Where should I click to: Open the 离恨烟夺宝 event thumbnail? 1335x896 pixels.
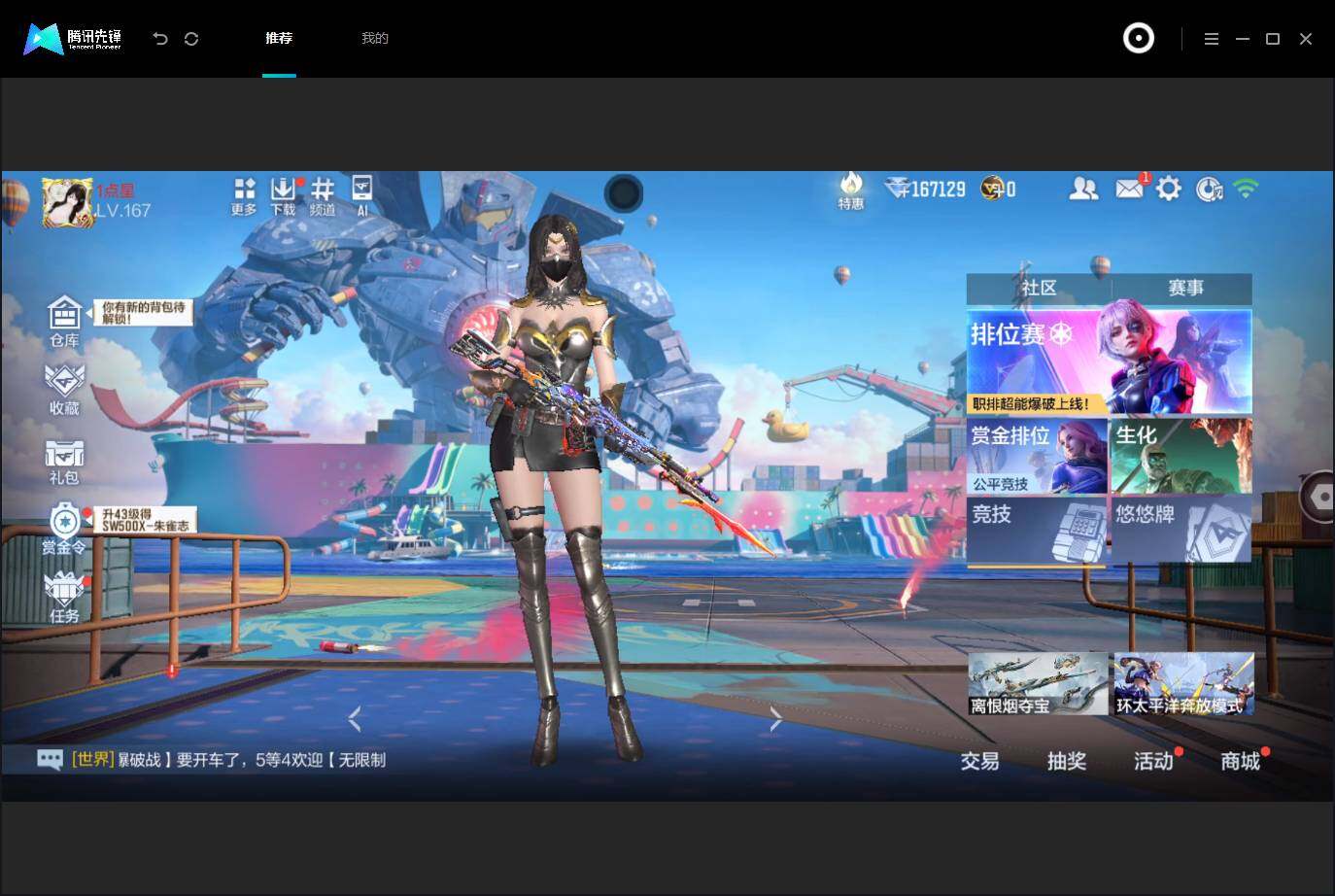coord(1039,684)
